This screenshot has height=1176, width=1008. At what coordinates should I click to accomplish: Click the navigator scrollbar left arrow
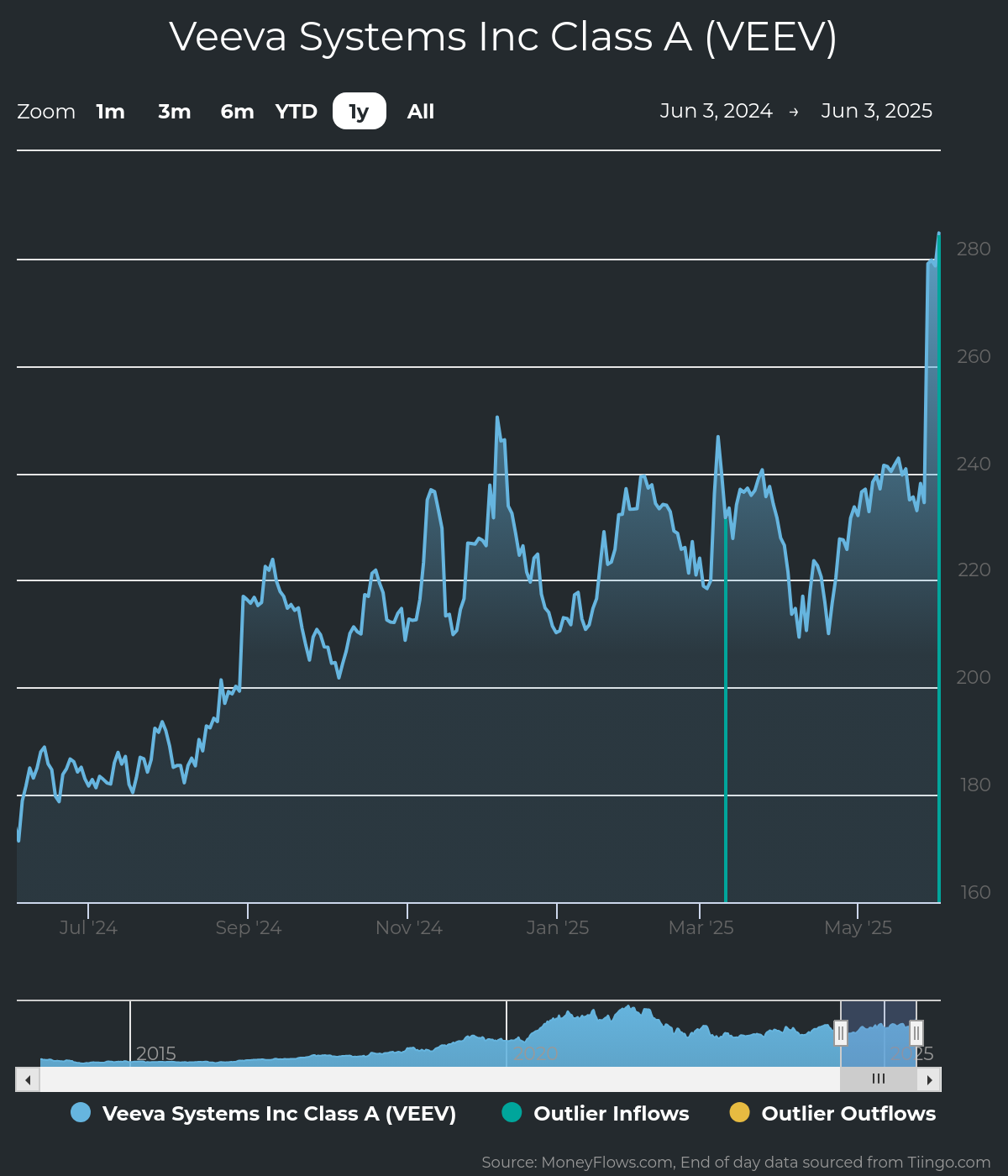[x=28, y=1079]
